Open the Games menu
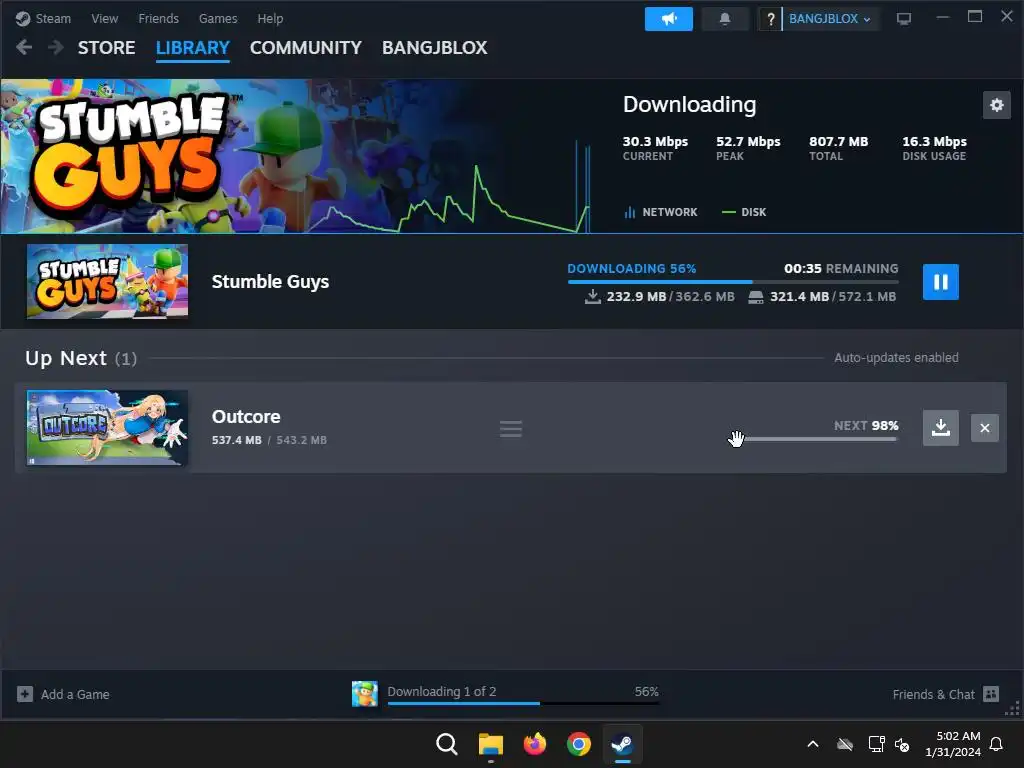This screenshot has height=768, width=1024. pos(218,18)
